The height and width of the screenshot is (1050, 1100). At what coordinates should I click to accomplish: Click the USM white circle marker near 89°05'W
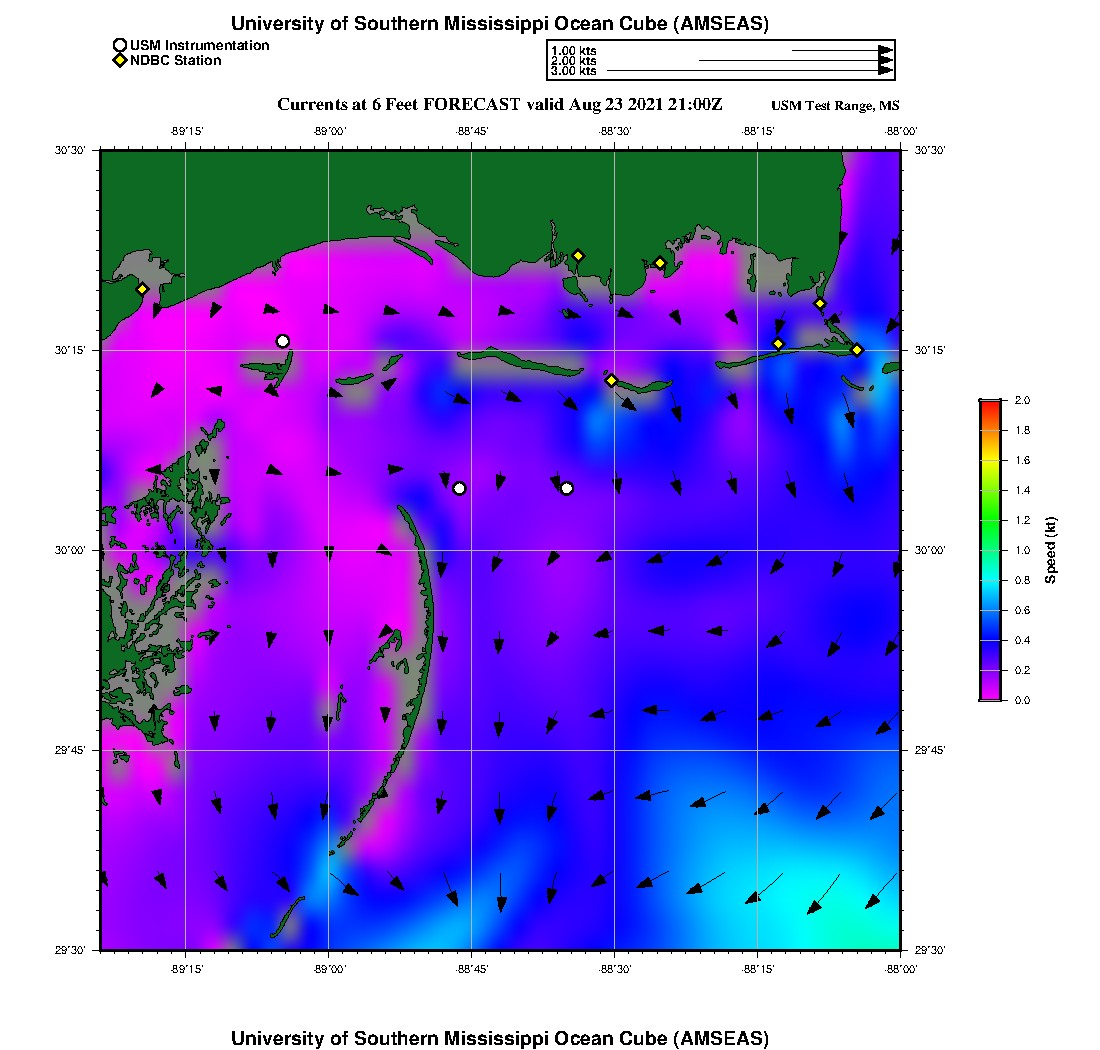[283, 341]
